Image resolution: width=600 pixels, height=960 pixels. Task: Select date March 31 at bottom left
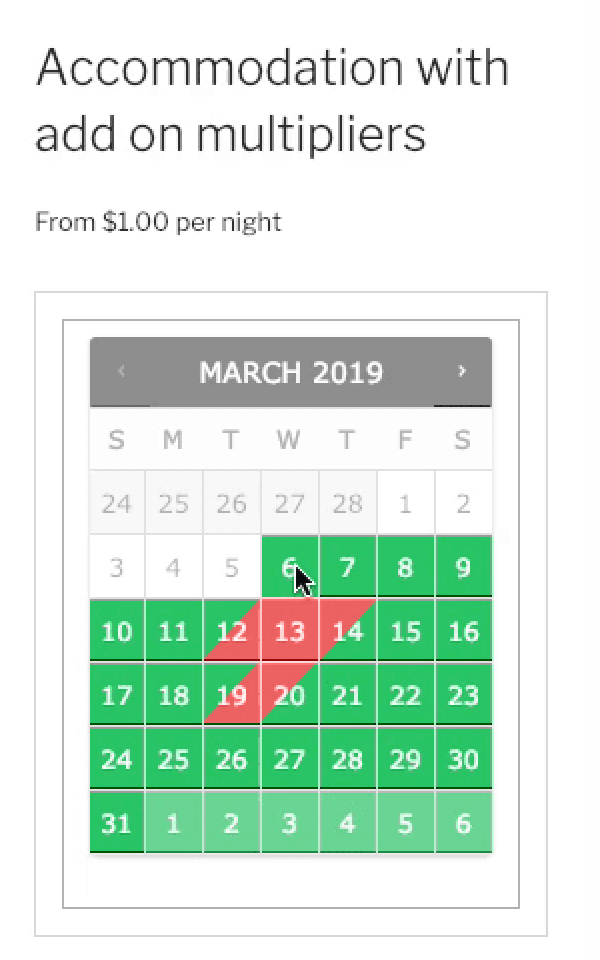pyautogui.click(x=116, y=823)
